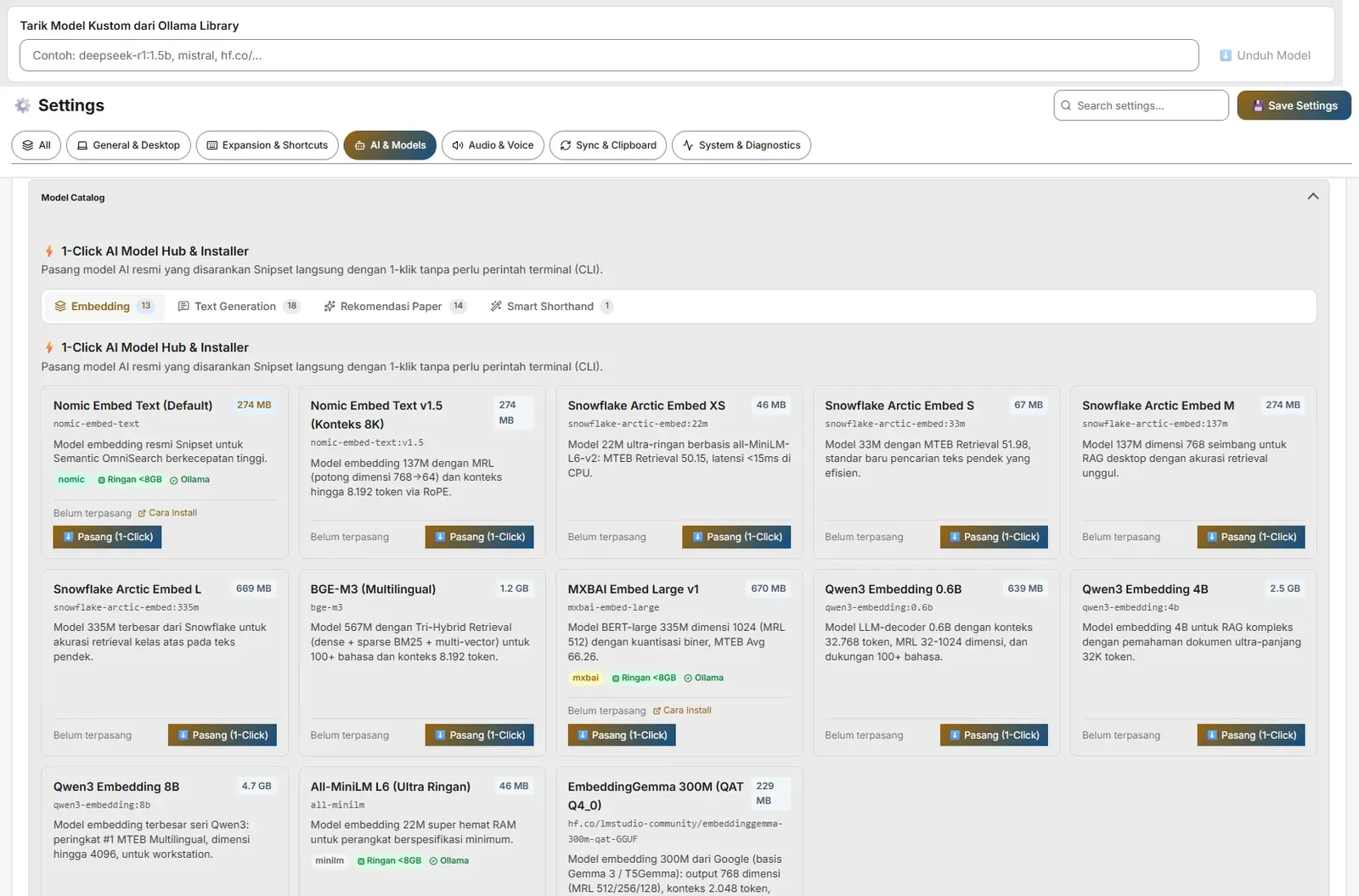Show All settings categories

coord(37,145)
